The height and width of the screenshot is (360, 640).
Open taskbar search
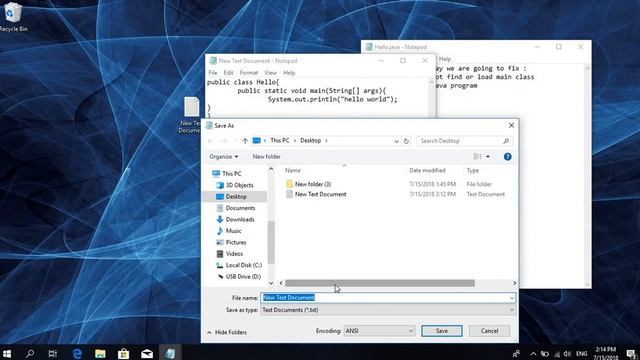pyautogui.click(x=30, y=353)
